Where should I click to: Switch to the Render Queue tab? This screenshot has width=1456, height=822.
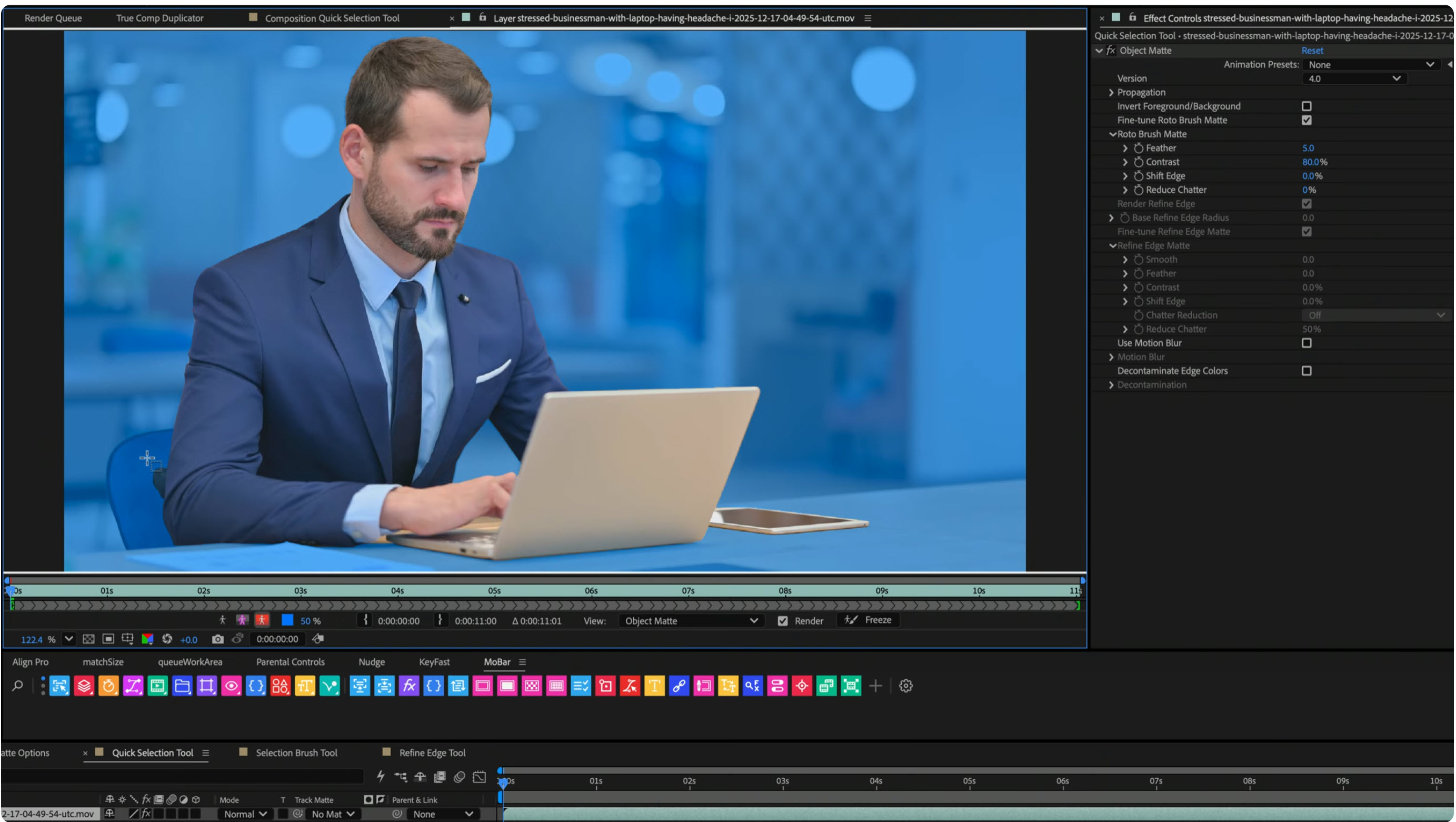click(x=53, y=18)
